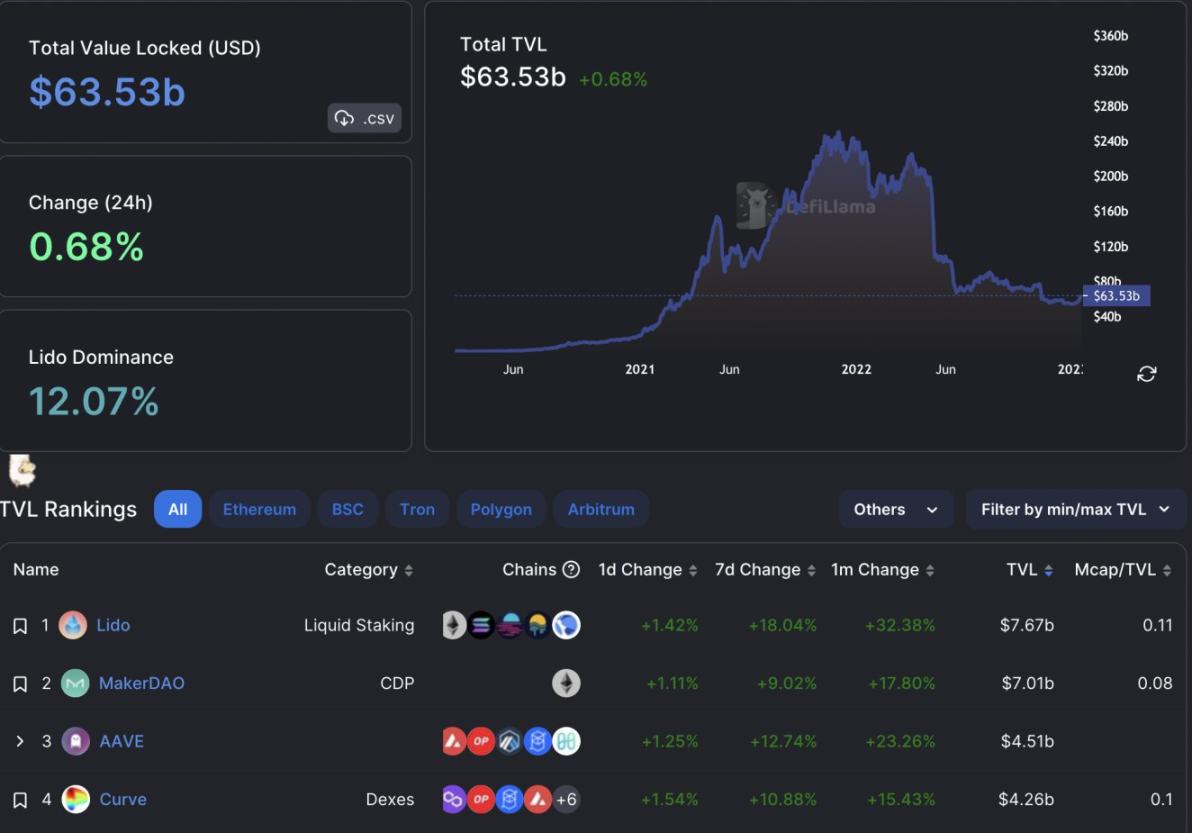The image size is (1192, 833).
Task: Click the Optimism chain icon in Curve row
Action: (x=480, y=799)
